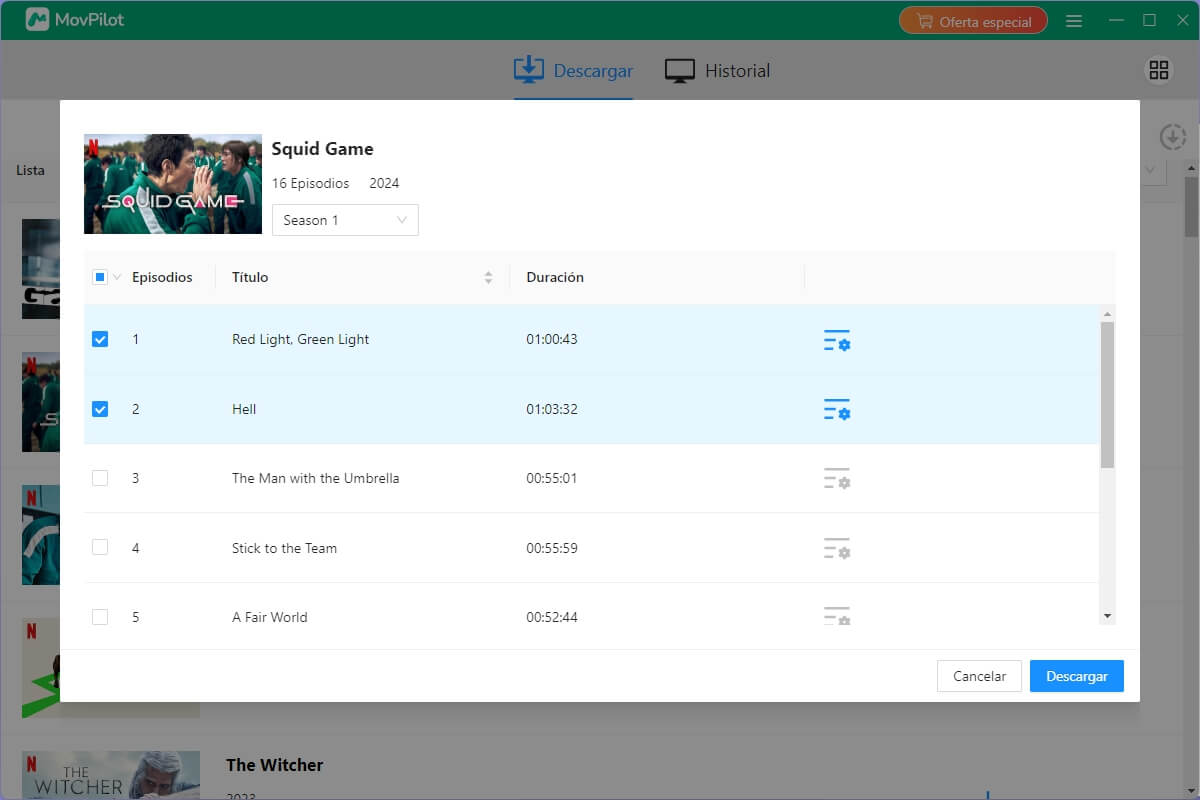Viewport: 1200px width, 800px height.
Task: Click the Duración column header
Action: point(555,277)
